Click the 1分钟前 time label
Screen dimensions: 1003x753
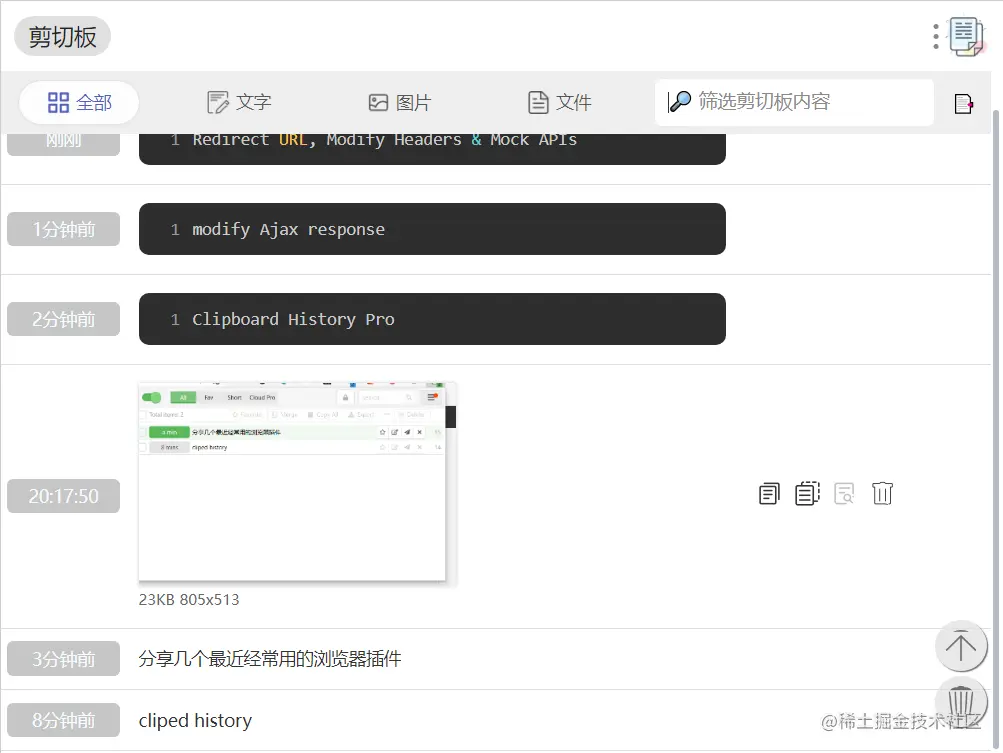click(63, 229)
